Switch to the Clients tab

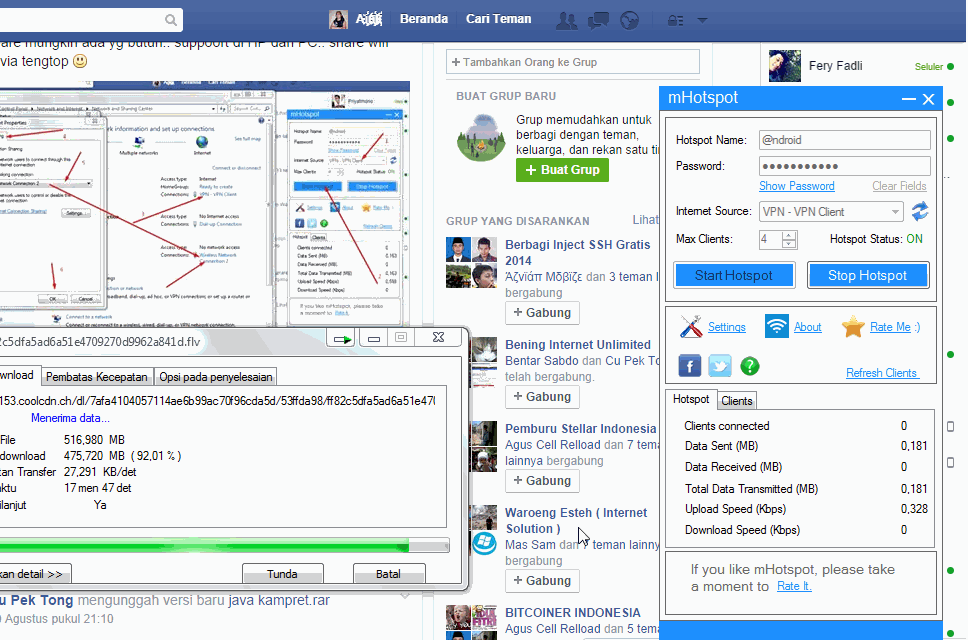coord(736,401)
